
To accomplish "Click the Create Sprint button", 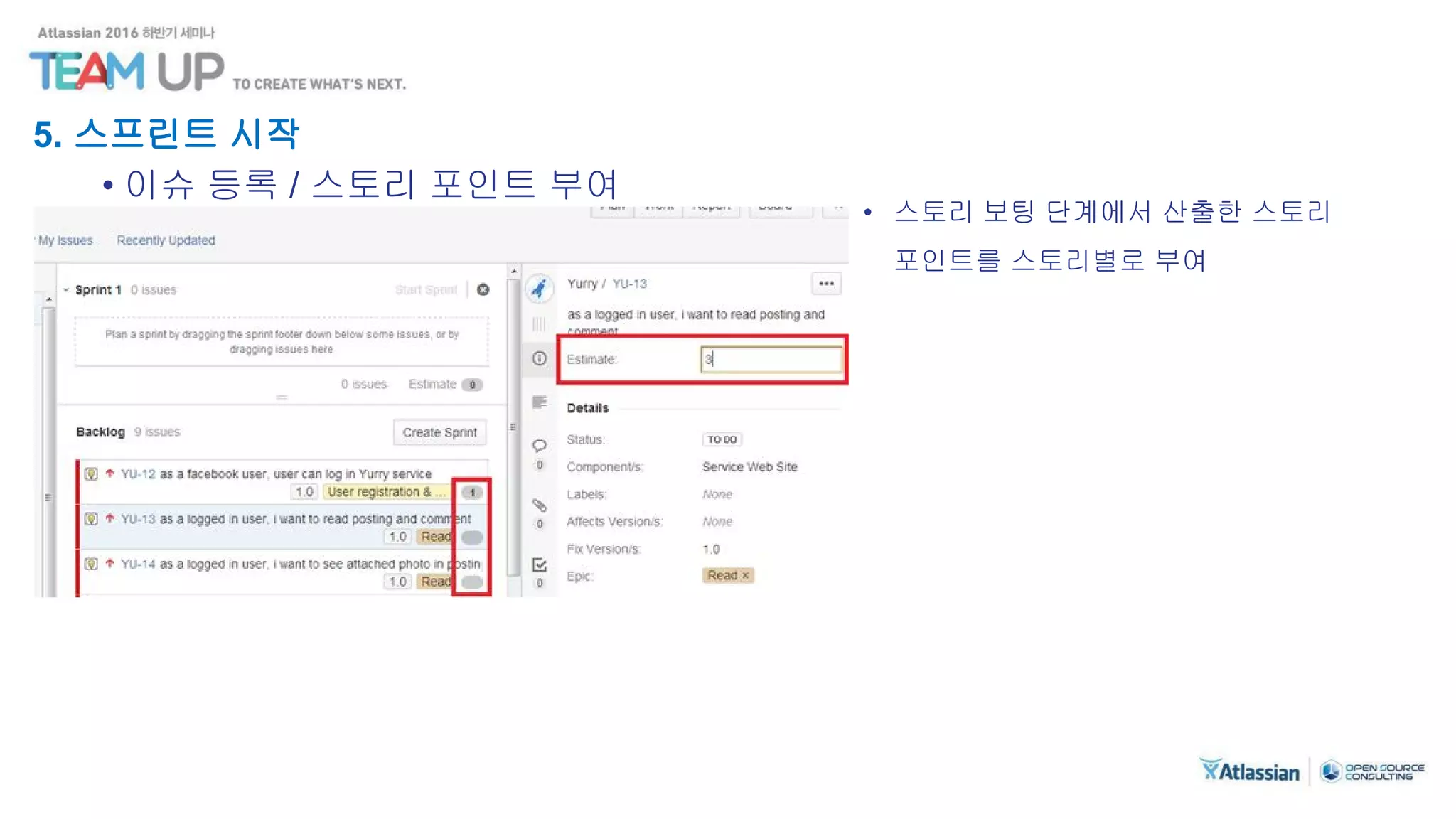I will point(440,432).
